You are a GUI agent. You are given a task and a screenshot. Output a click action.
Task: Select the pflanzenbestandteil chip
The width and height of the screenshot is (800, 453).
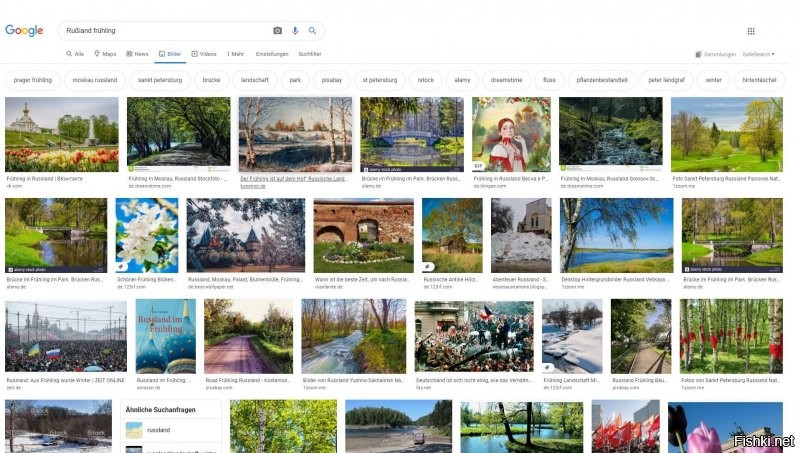tap(602, 80)
